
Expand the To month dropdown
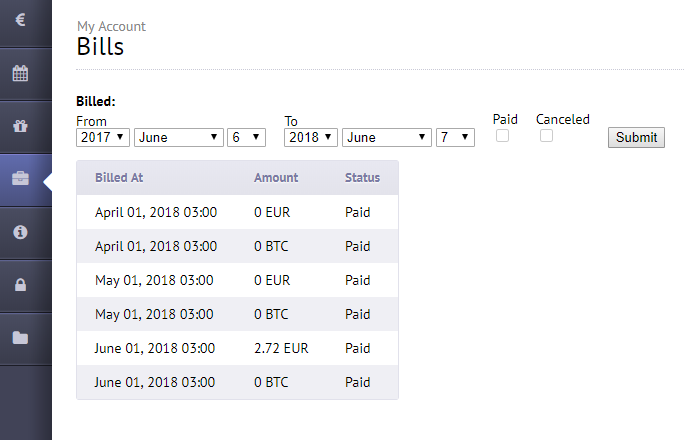pyautogui.click(x=387, y=137)
